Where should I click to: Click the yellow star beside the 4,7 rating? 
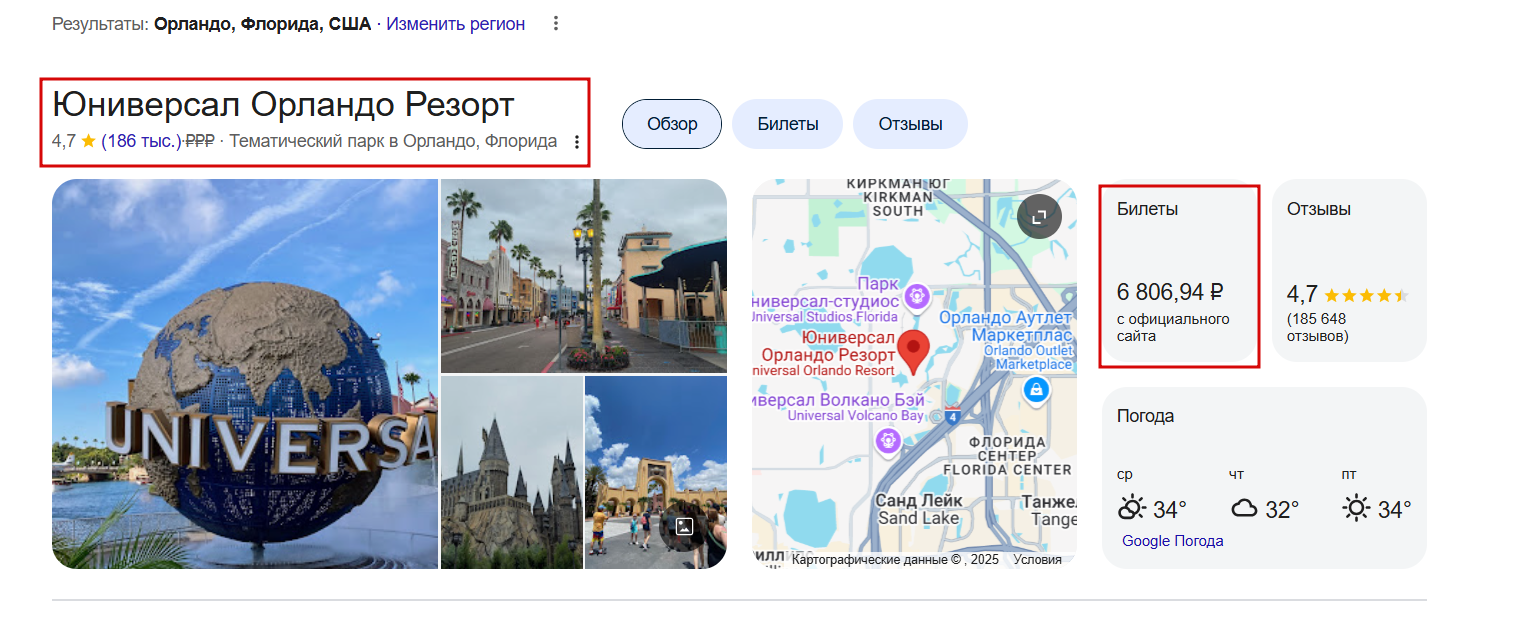coord(88,141)
